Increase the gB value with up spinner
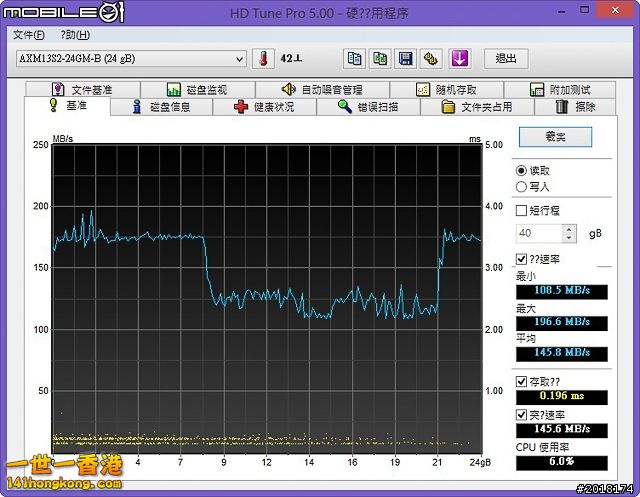Screen dimensions: 640x497 tap(570, 228)
